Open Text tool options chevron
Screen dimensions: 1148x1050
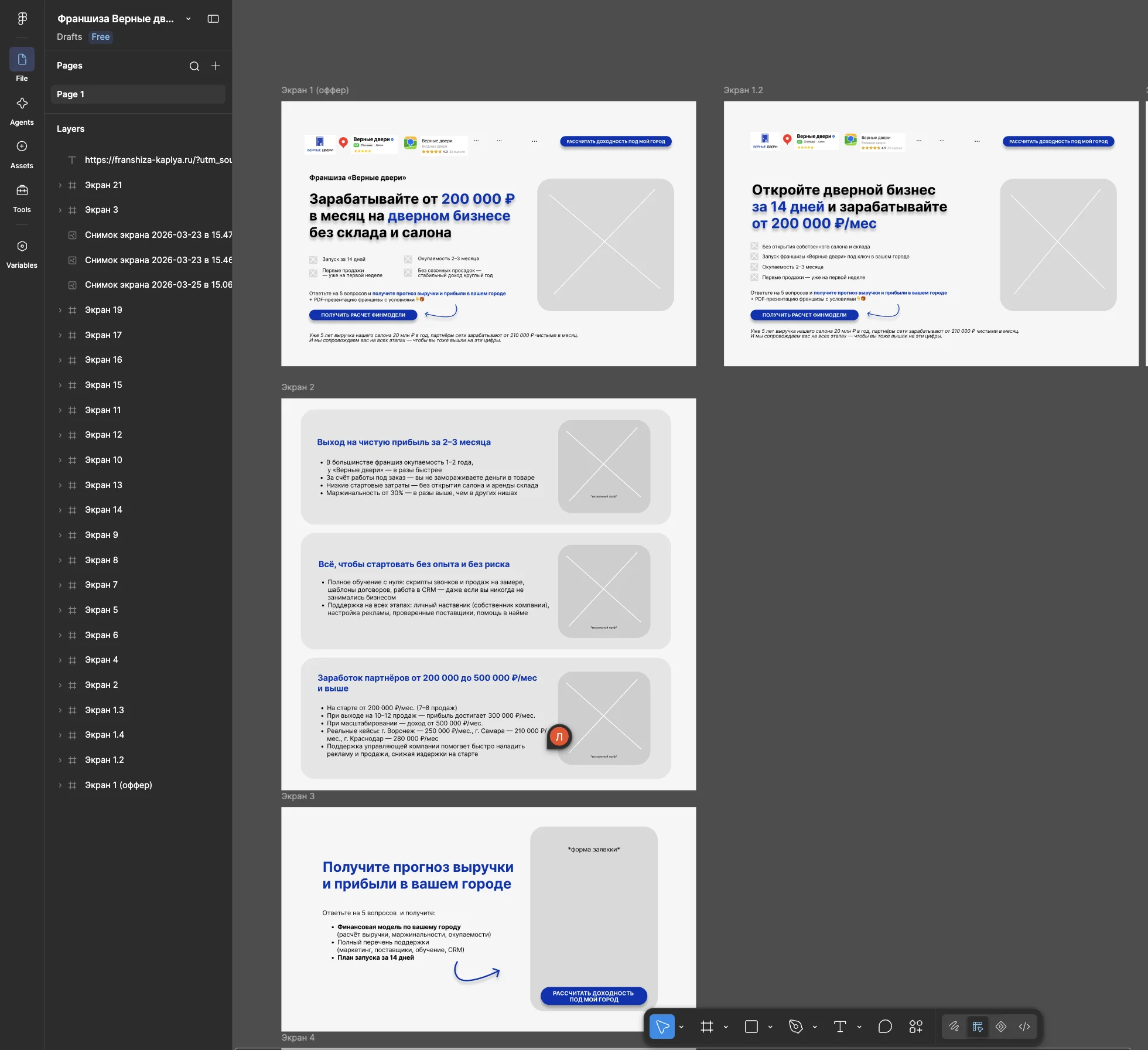[x=859, y=1027]
